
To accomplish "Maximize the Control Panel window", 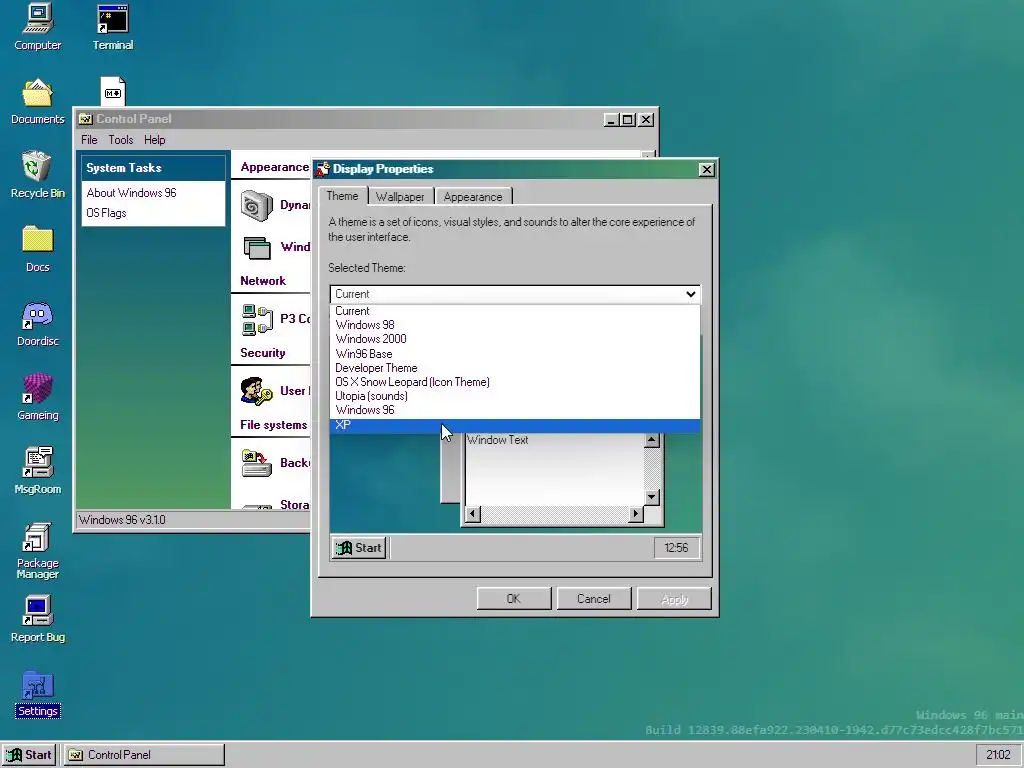I will (x=628, y=120).
